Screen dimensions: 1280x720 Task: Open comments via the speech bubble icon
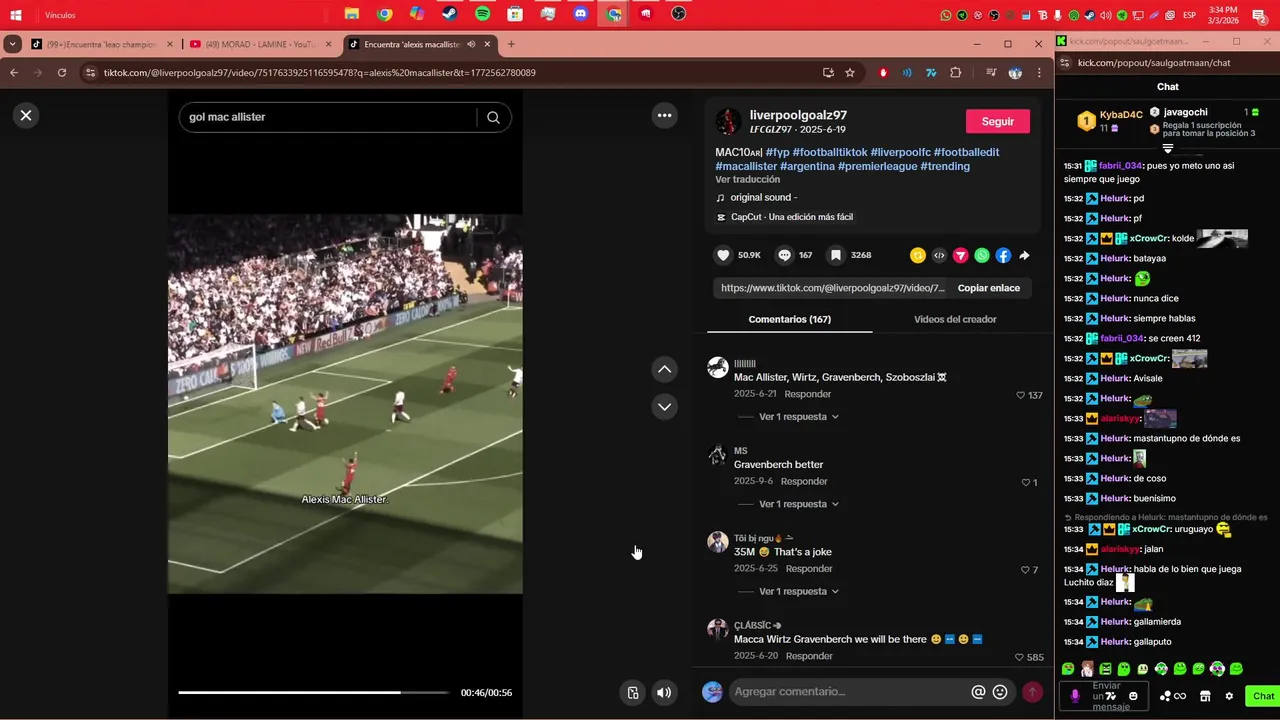click(x=785, y=255)
